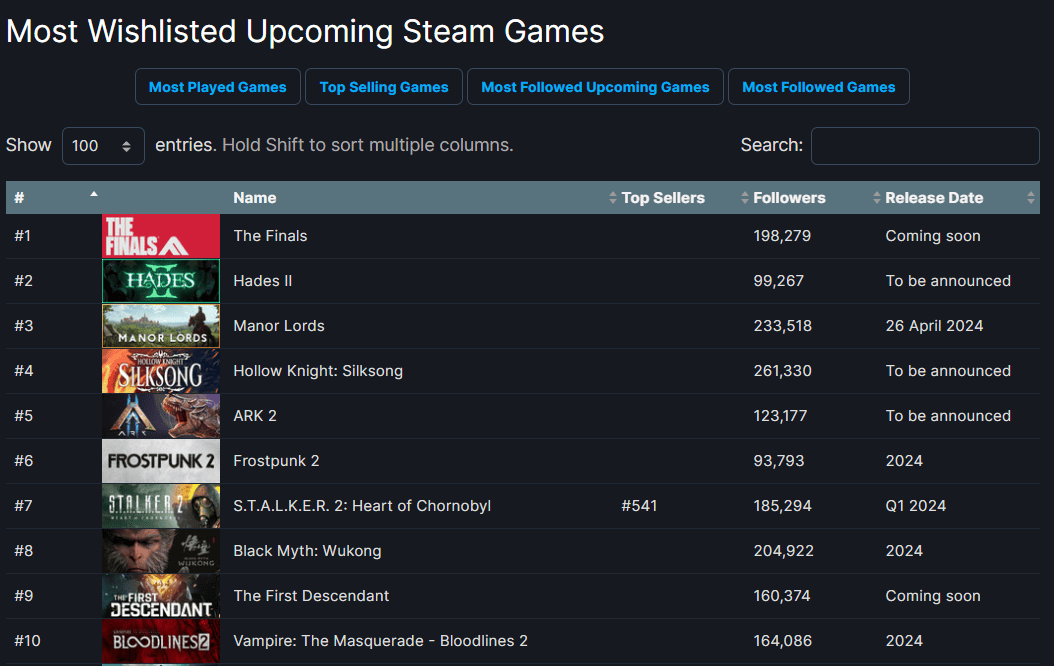Click inside the Search input field
The width and height of the screenshot is (1054, 666).
coord(924,145)
